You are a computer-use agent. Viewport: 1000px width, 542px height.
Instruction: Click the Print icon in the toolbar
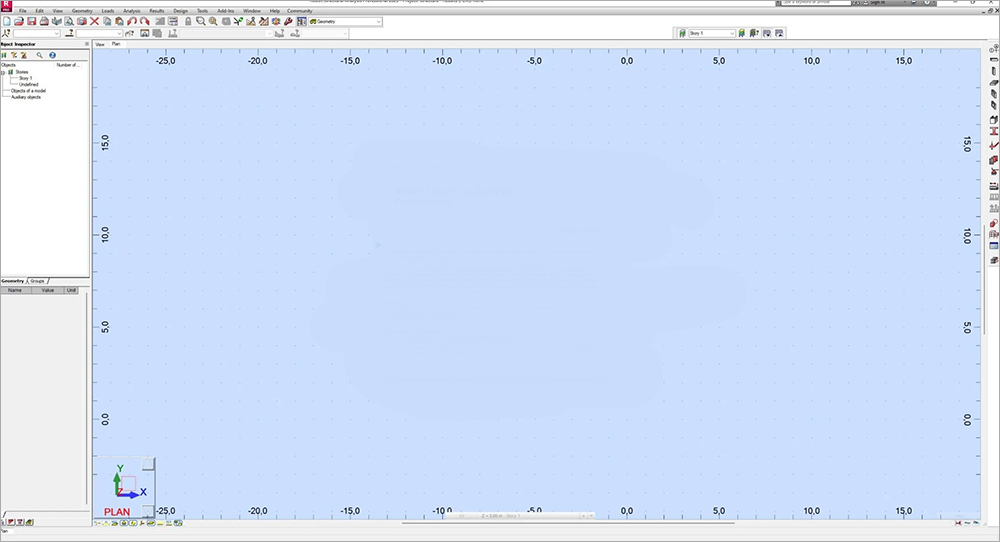(44, 22)
